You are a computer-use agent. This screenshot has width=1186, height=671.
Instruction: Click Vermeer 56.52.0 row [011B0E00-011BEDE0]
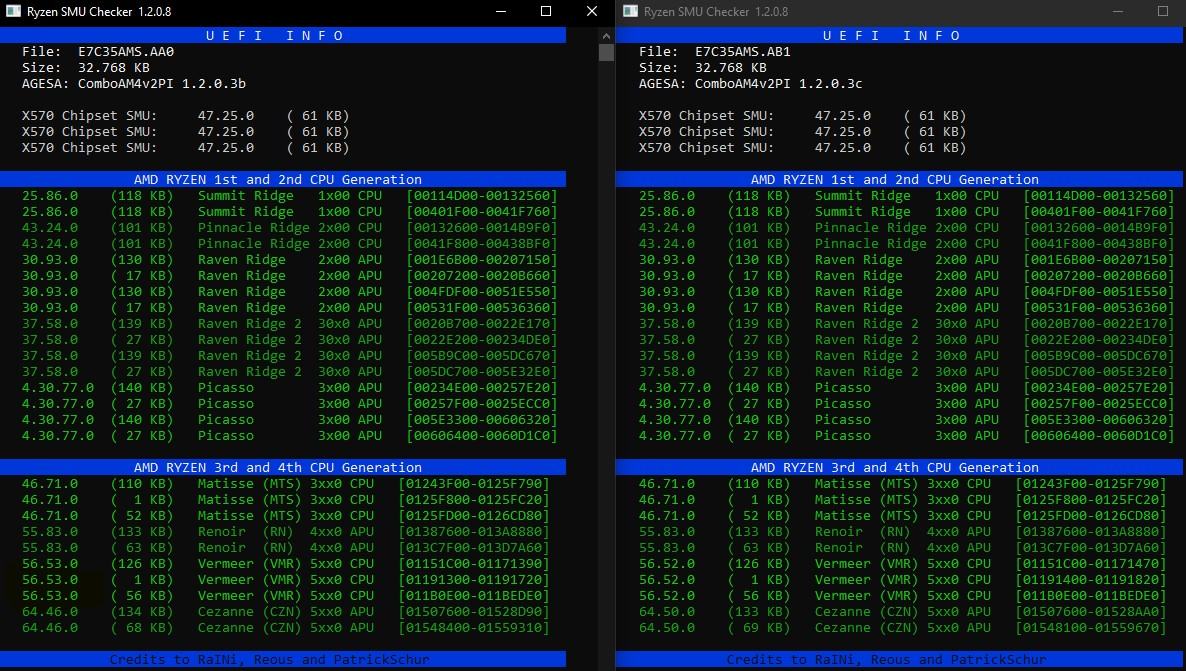coord(903,595)
